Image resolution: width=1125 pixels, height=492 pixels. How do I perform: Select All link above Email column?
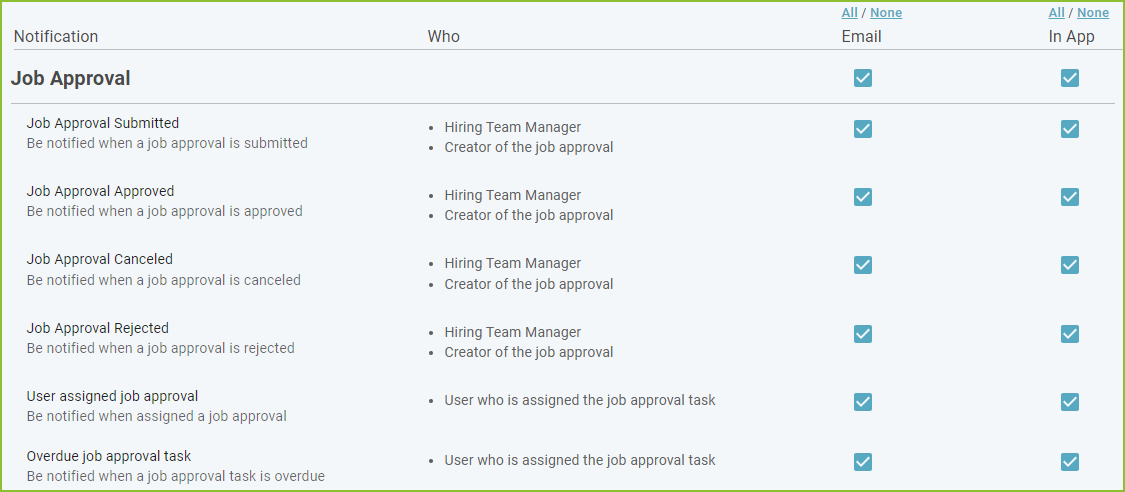(849, 13)
